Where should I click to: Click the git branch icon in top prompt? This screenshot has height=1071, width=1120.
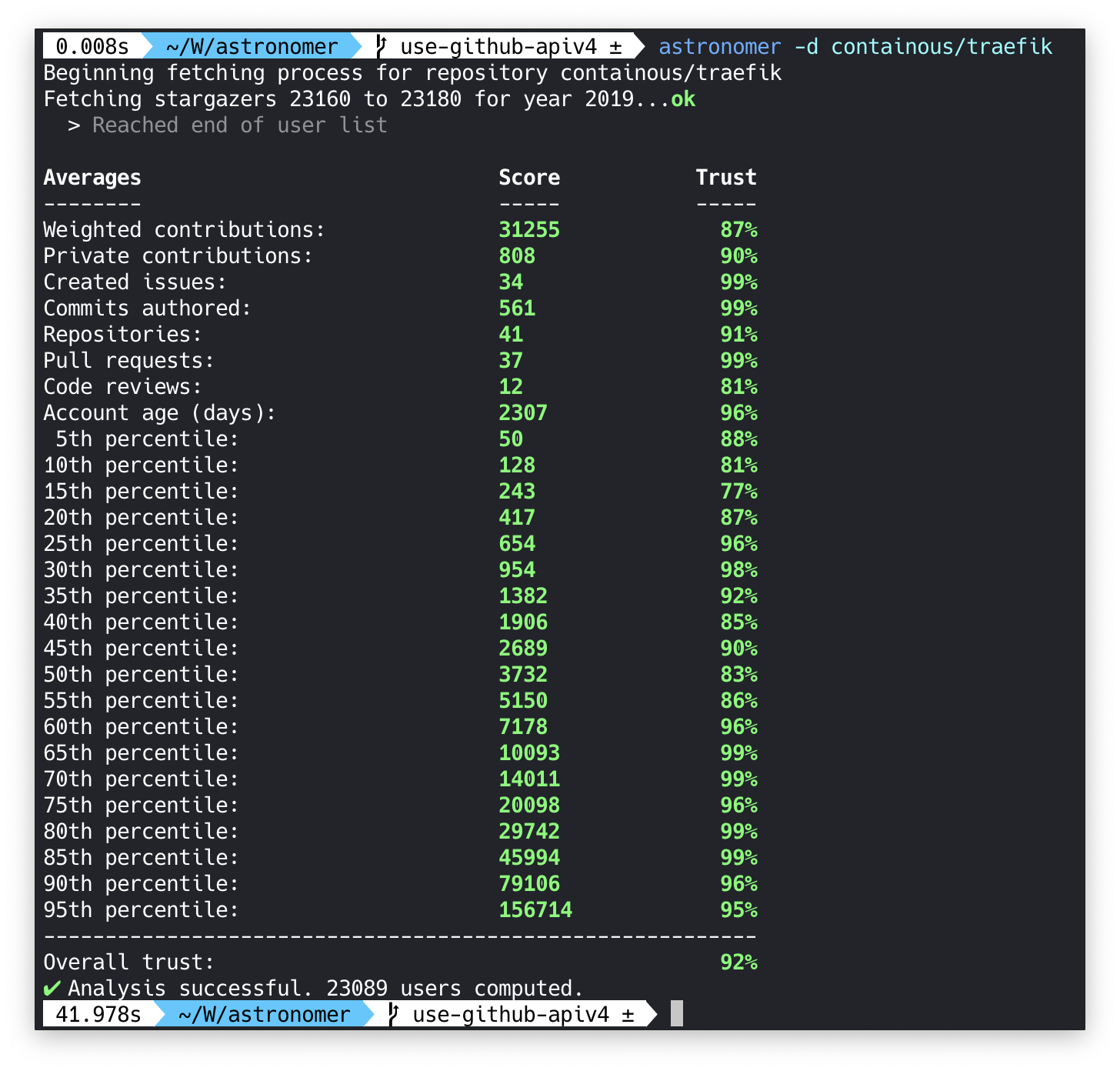click(x=382, y=46)
